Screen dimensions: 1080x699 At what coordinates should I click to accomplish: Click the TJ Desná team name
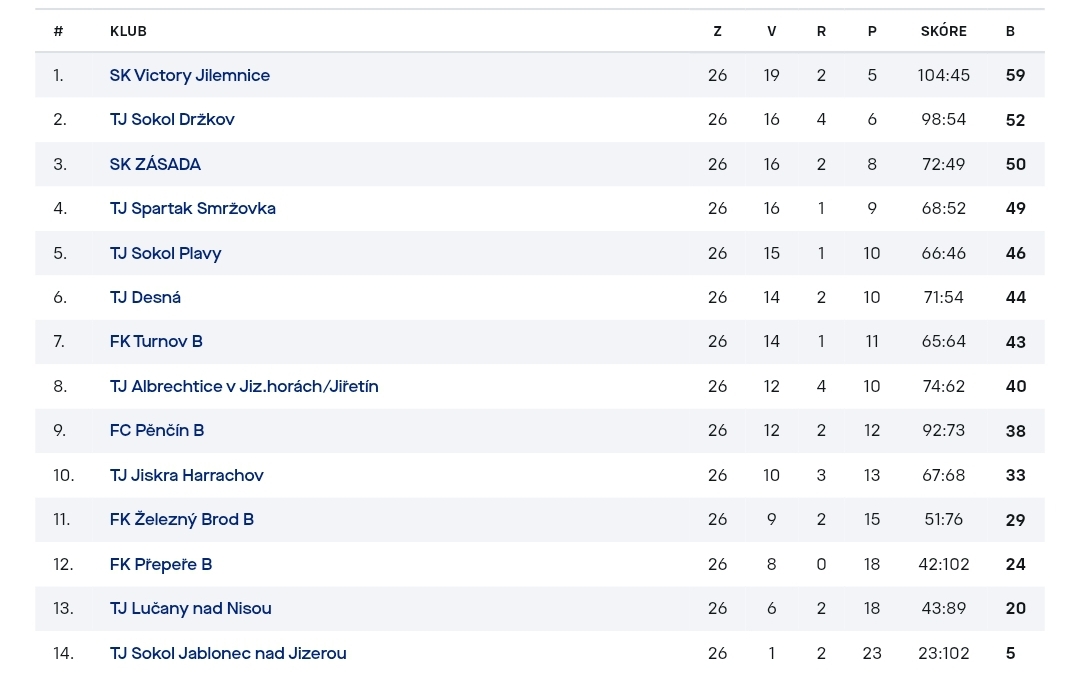coord(145,297)
